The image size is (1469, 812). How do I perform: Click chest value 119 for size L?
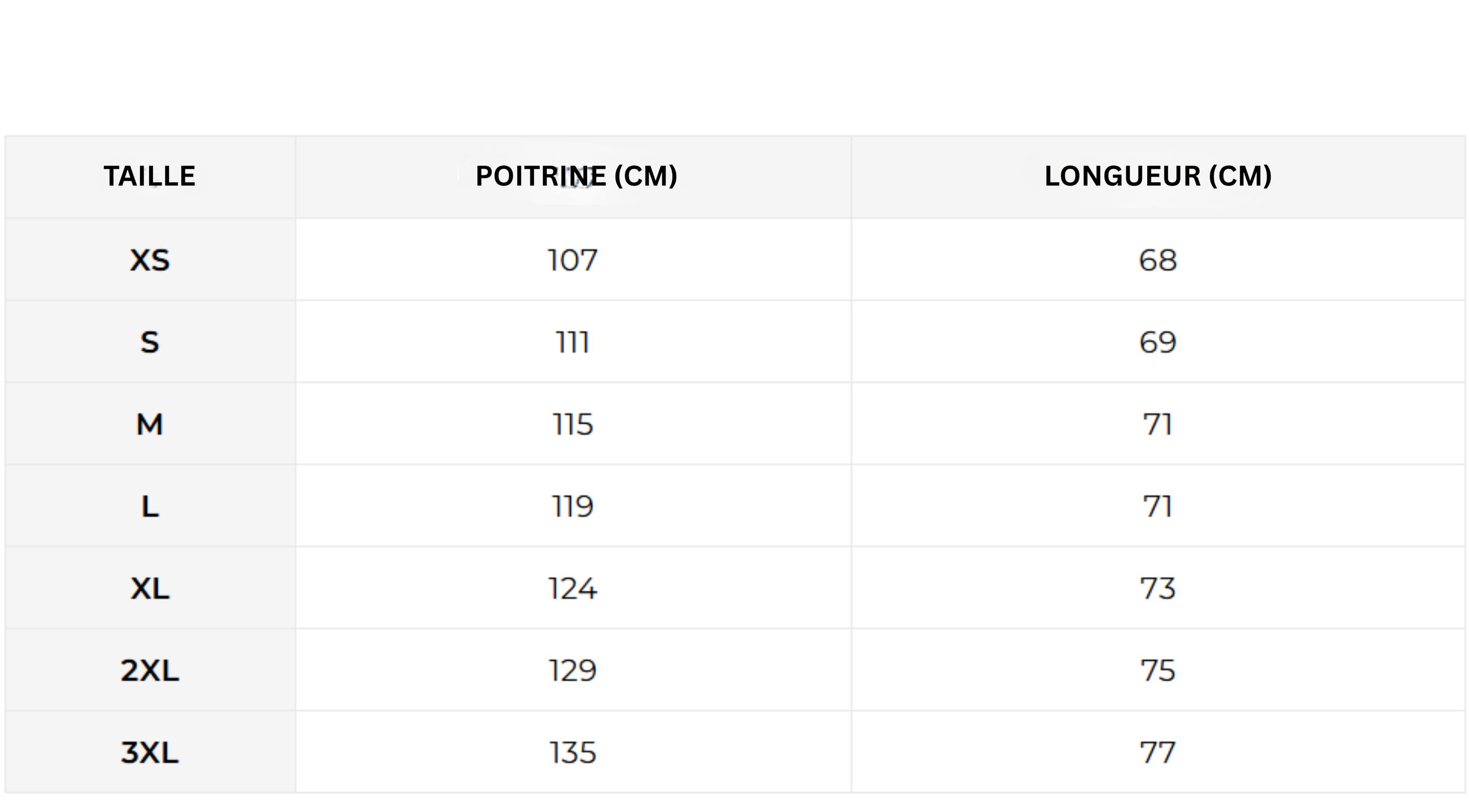point(572,506)
